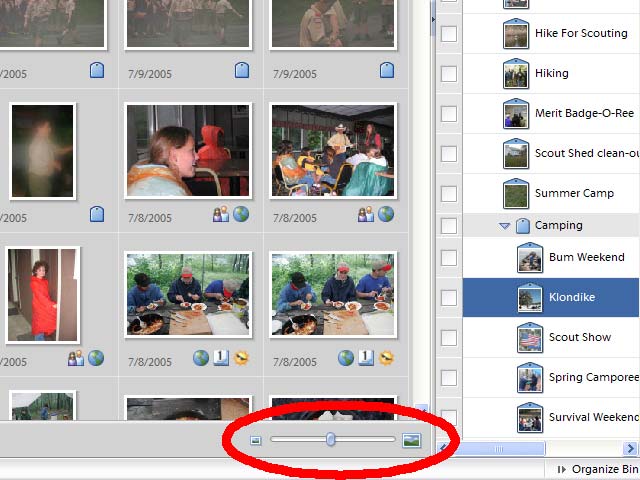Click the globe icon under the guitarist group photo

pyautogui.click(x=386, y=214)
